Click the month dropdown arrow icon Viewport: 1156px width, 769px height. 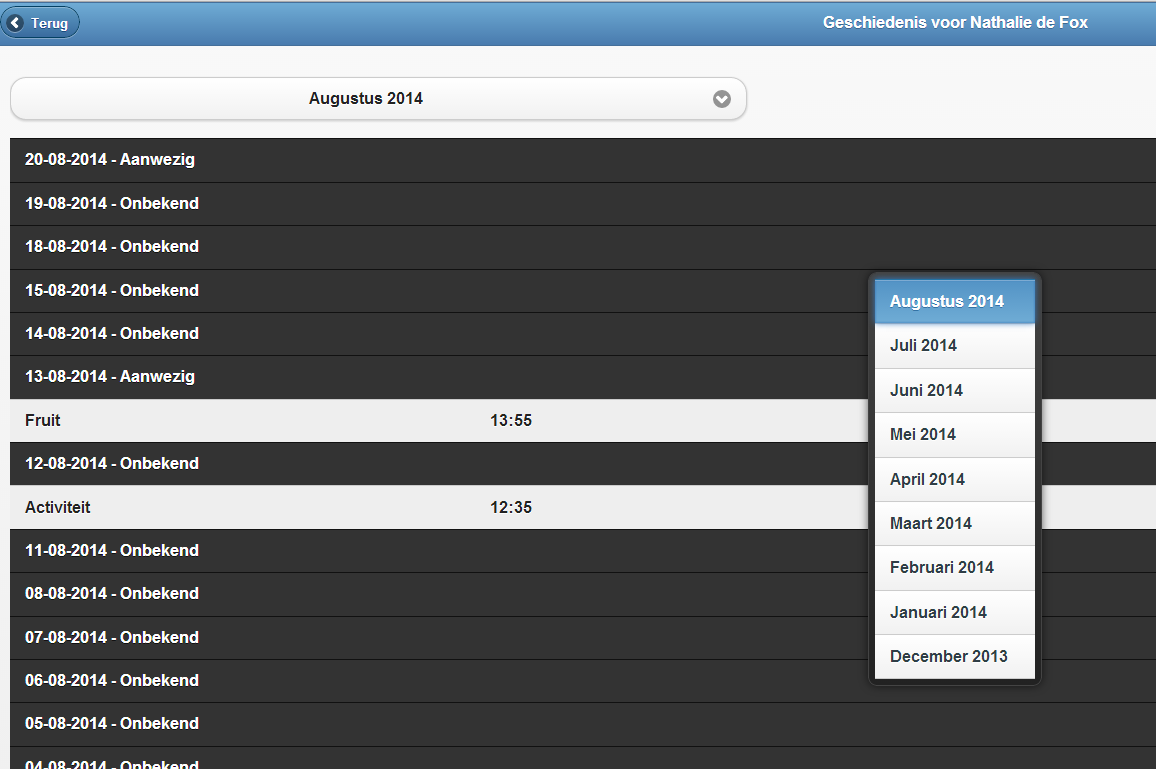coord(721,99)
